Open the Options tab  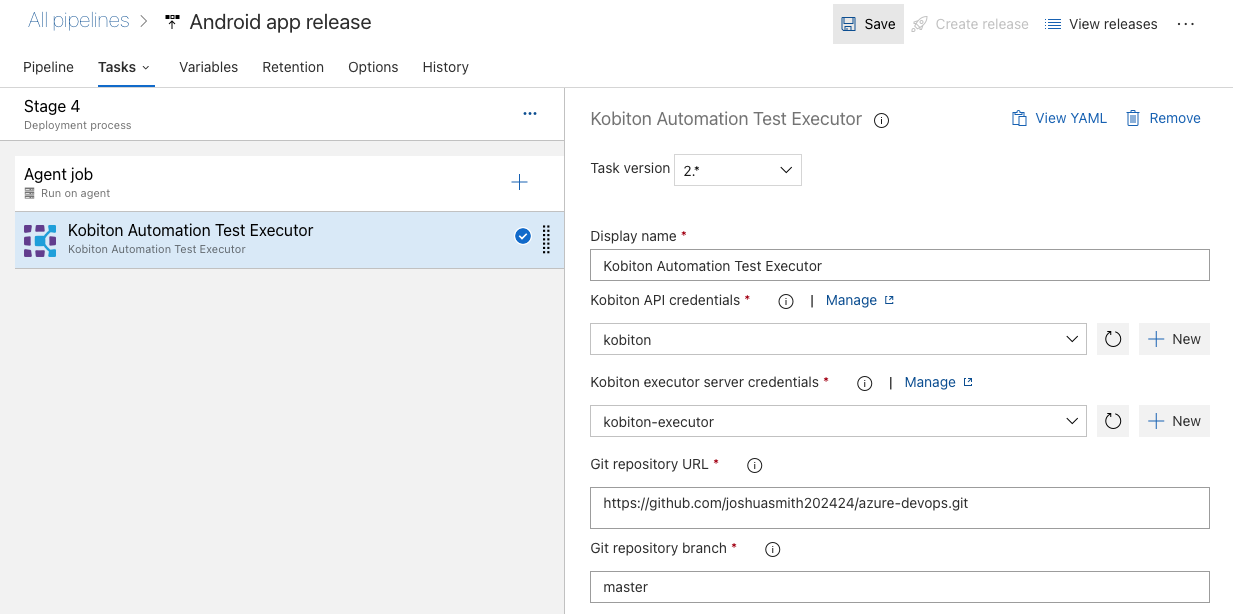tap(373, 67)
